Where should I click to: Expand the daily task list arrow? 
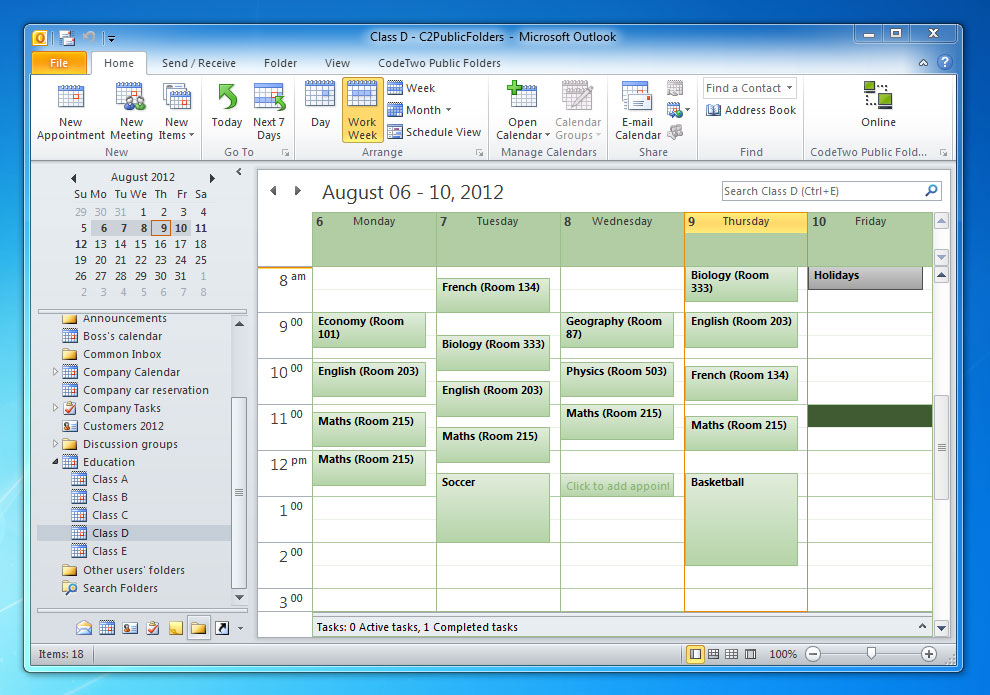coord(922,626)
